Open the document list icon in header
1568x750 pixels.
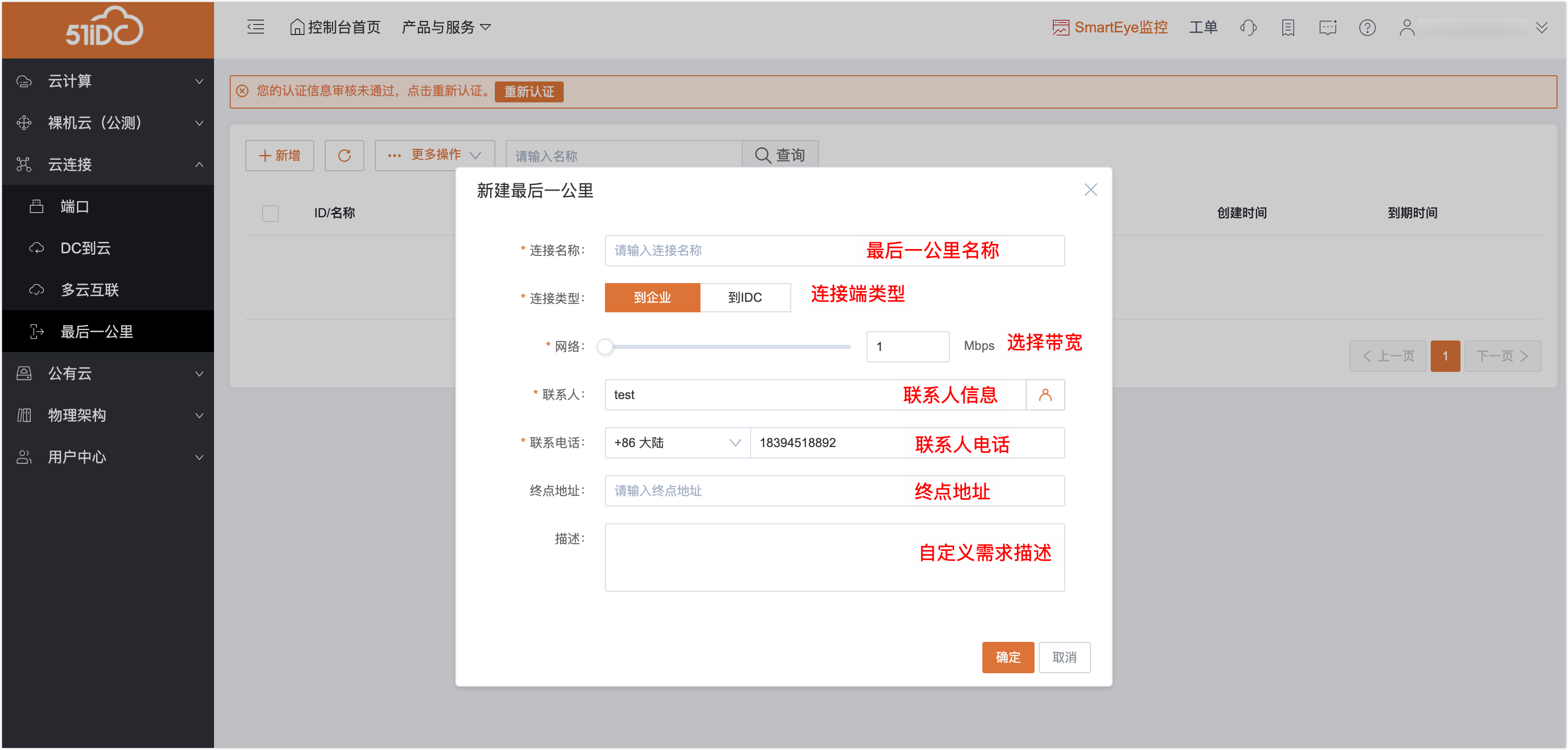[1288, 27]
